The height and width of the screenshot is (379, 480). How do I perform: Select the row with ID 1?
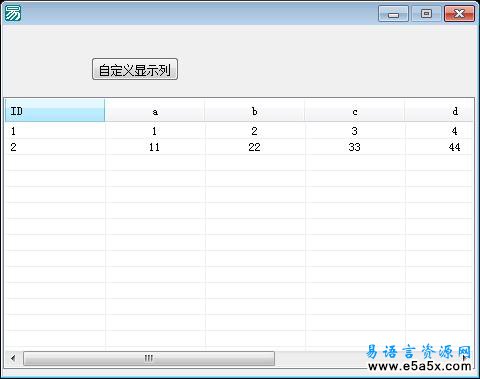click(239, 131)
